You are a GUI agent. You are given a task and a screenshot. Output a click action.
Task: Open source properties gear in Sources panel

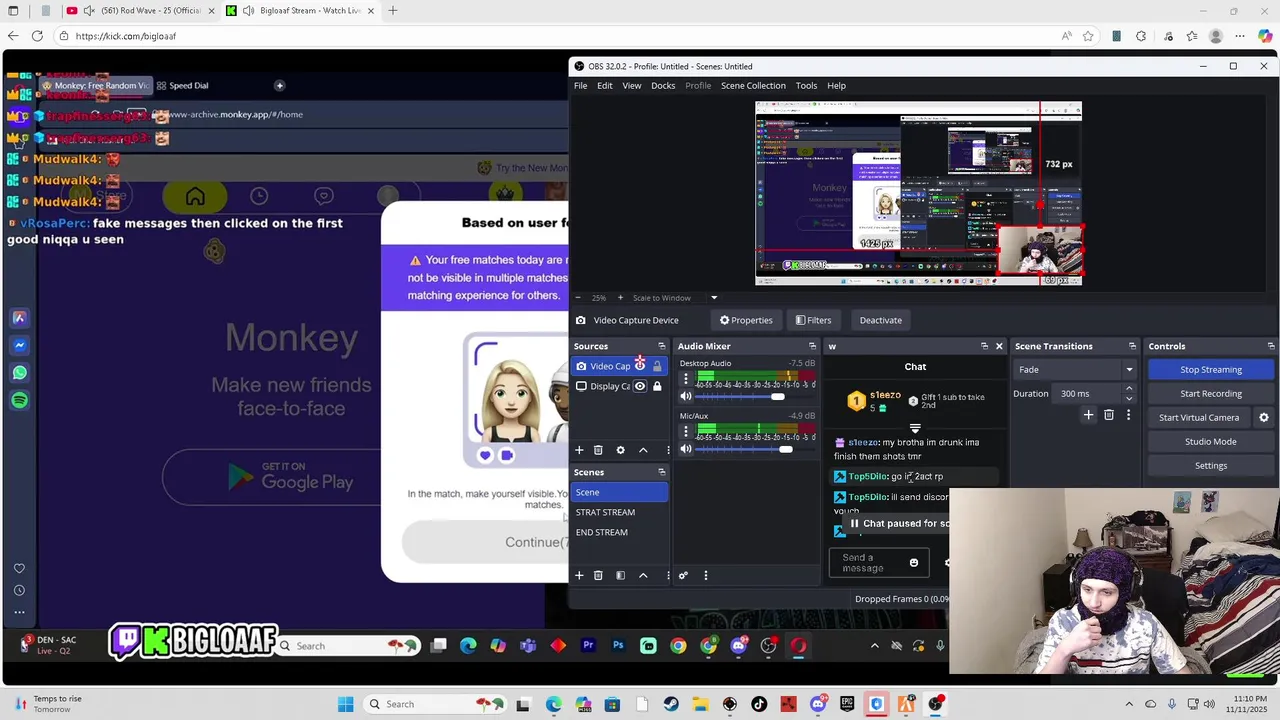point(620,450)
